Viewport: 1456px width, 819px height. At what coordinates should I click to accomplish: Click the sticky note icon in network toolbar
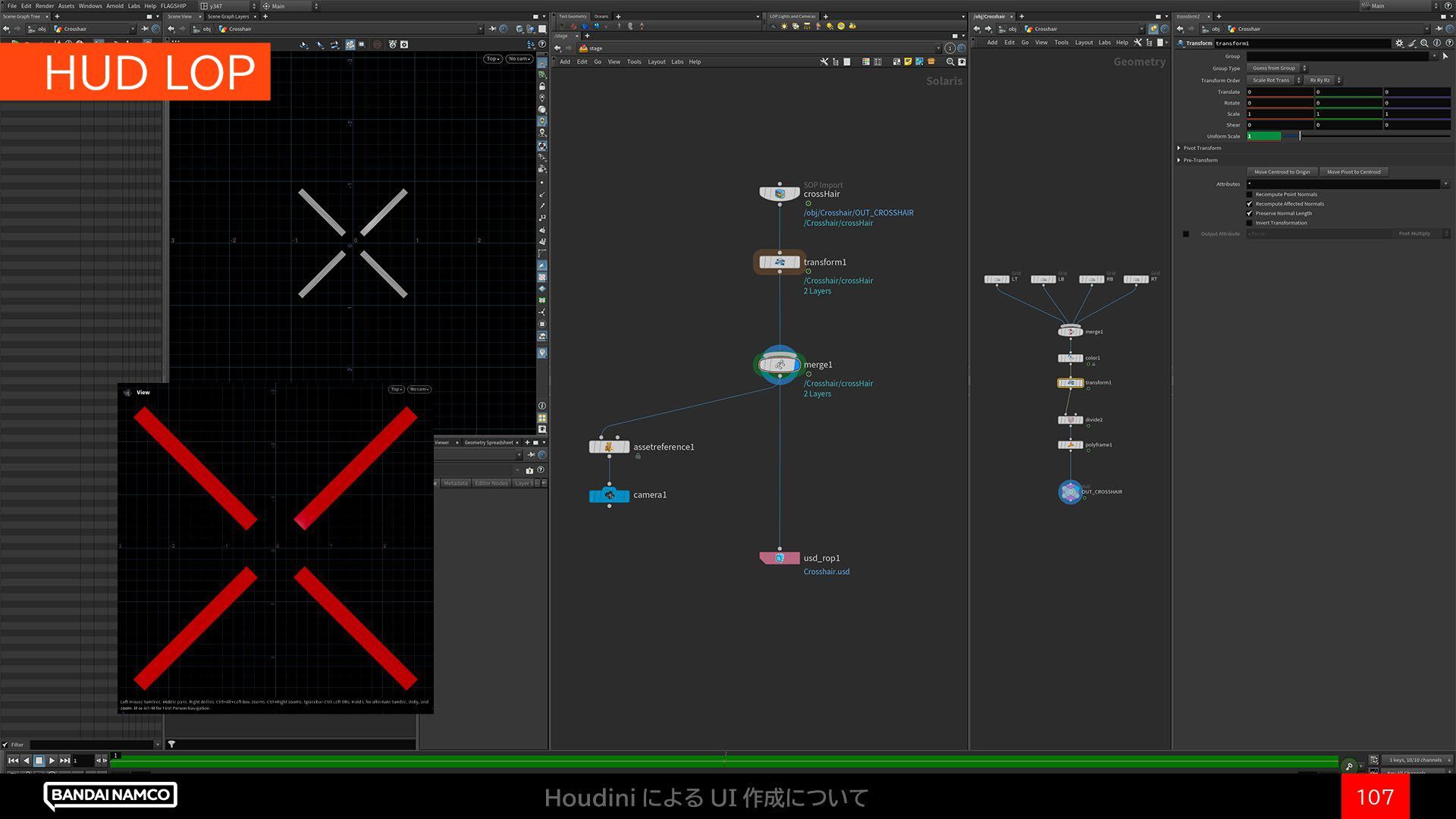[908, 61]
